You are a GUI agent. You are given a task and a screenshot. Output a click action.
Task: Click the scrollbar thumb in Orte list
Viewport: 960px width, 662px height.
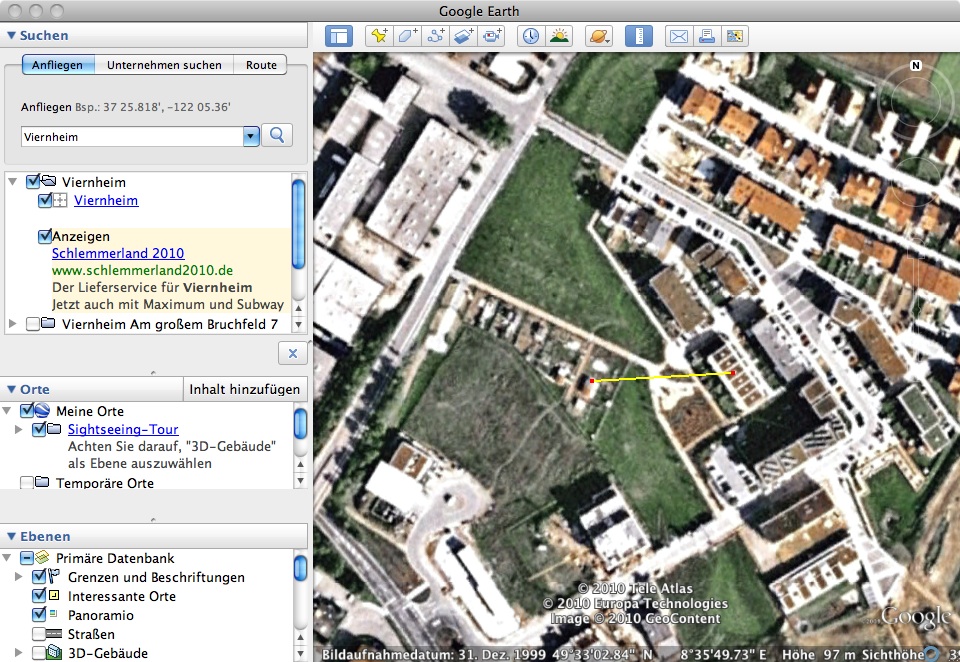point(300,424)
